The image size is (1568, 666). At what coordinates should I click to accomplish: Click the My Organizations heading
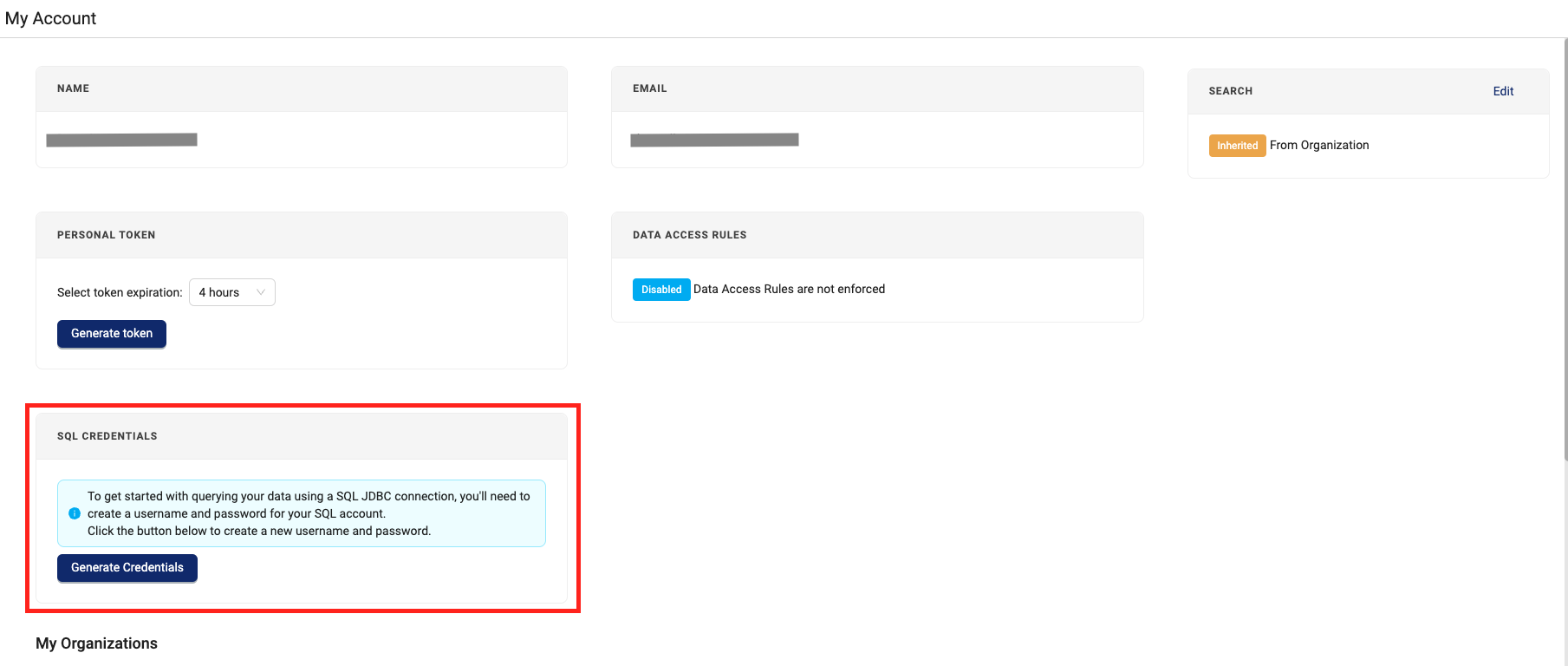tap(96, 643)
